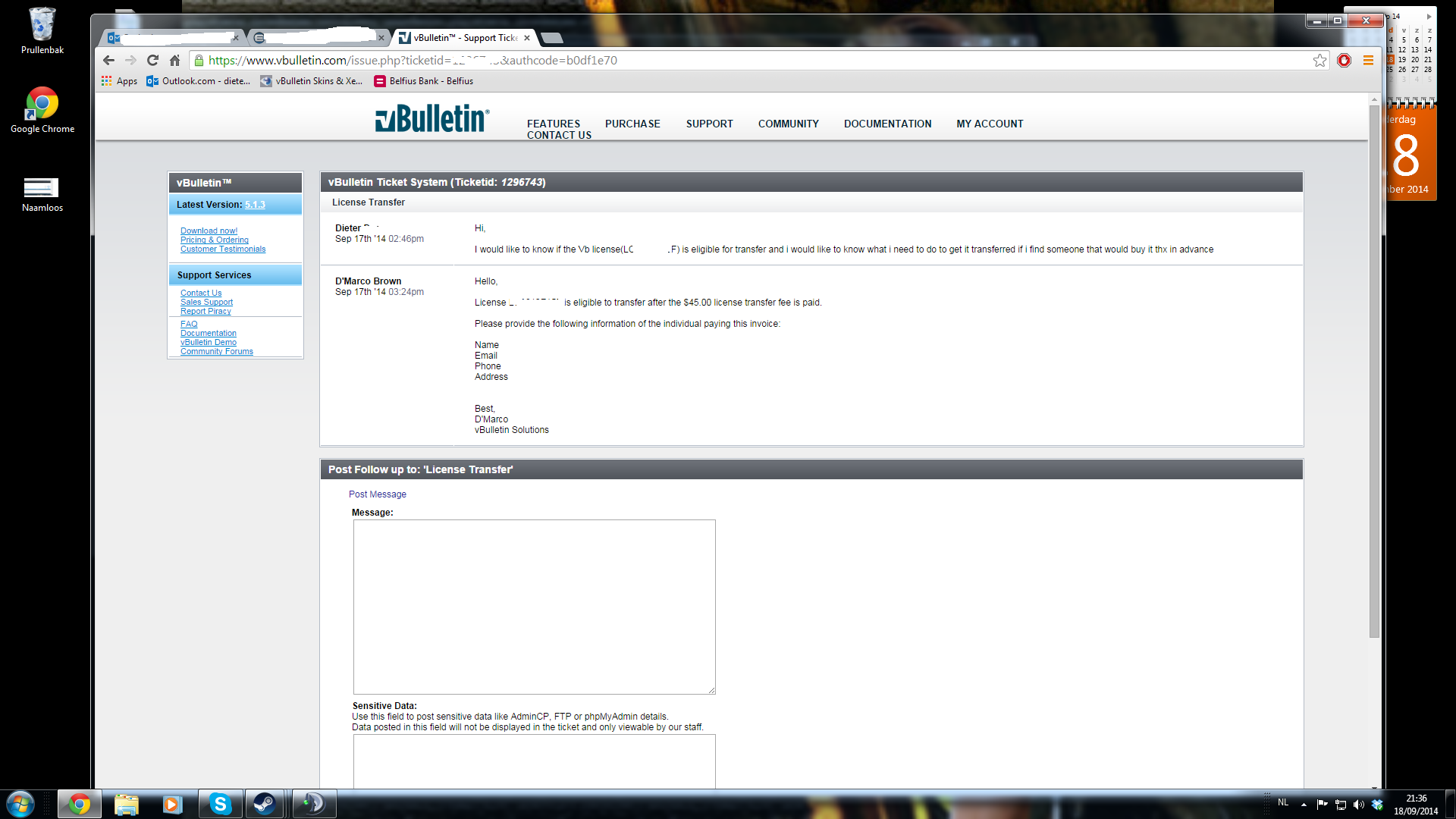Click the page vertical scrollbar thumb
1456x819 pixels.
1374,372
